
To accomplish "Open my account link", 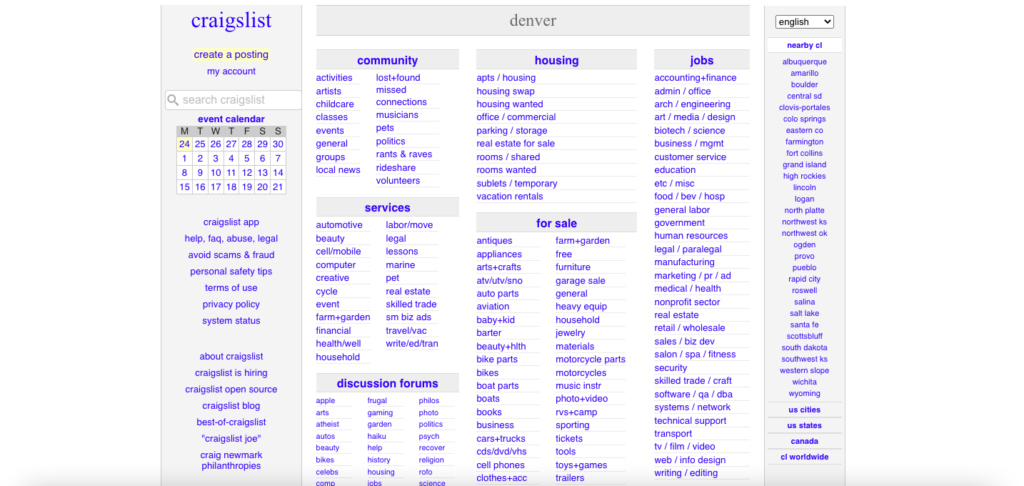I will click(x=231, y=71).
